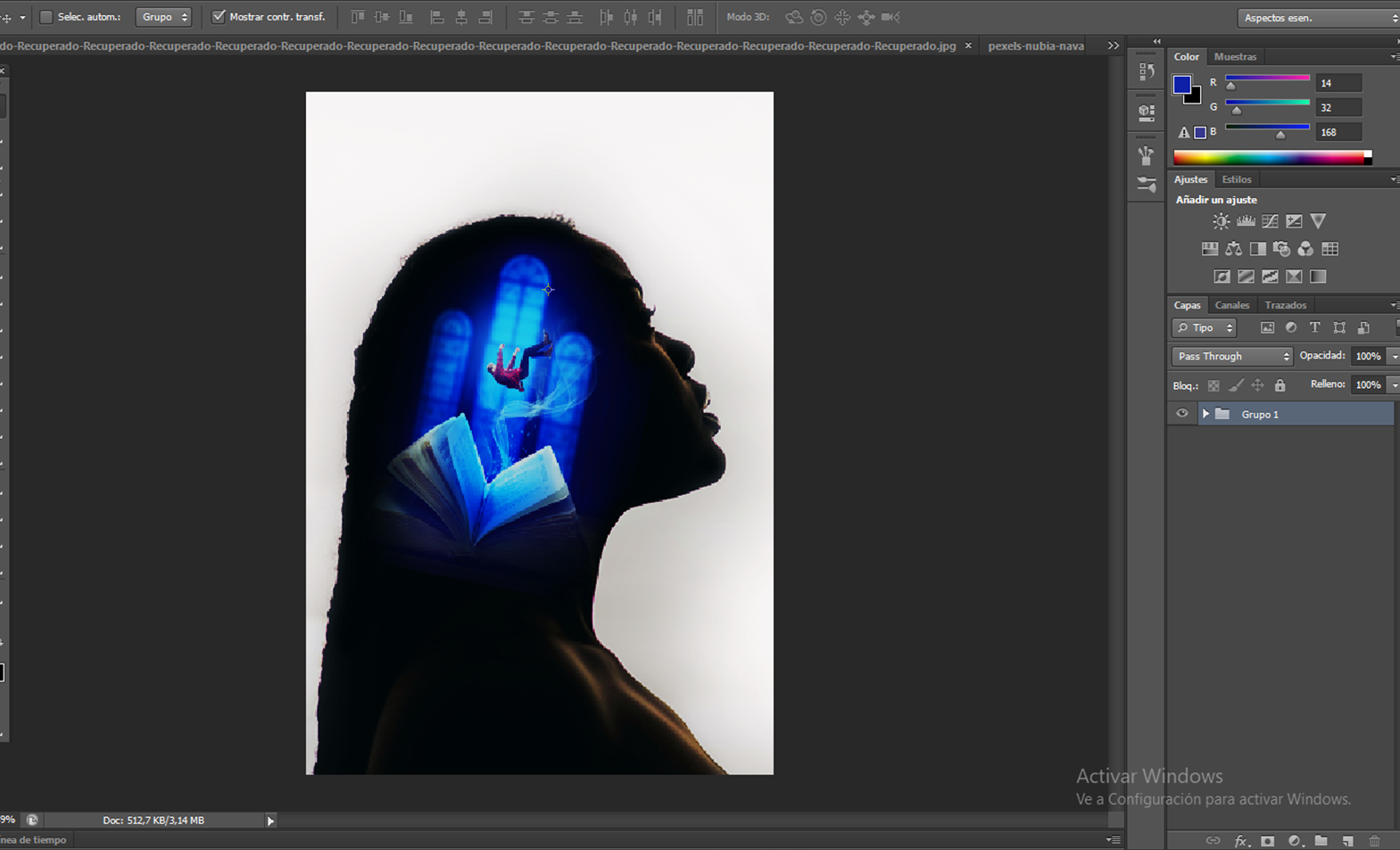Add a Brightness/Contrast adjustment
This screenshot has height=850, width=1400.
tap(1221, 221)
